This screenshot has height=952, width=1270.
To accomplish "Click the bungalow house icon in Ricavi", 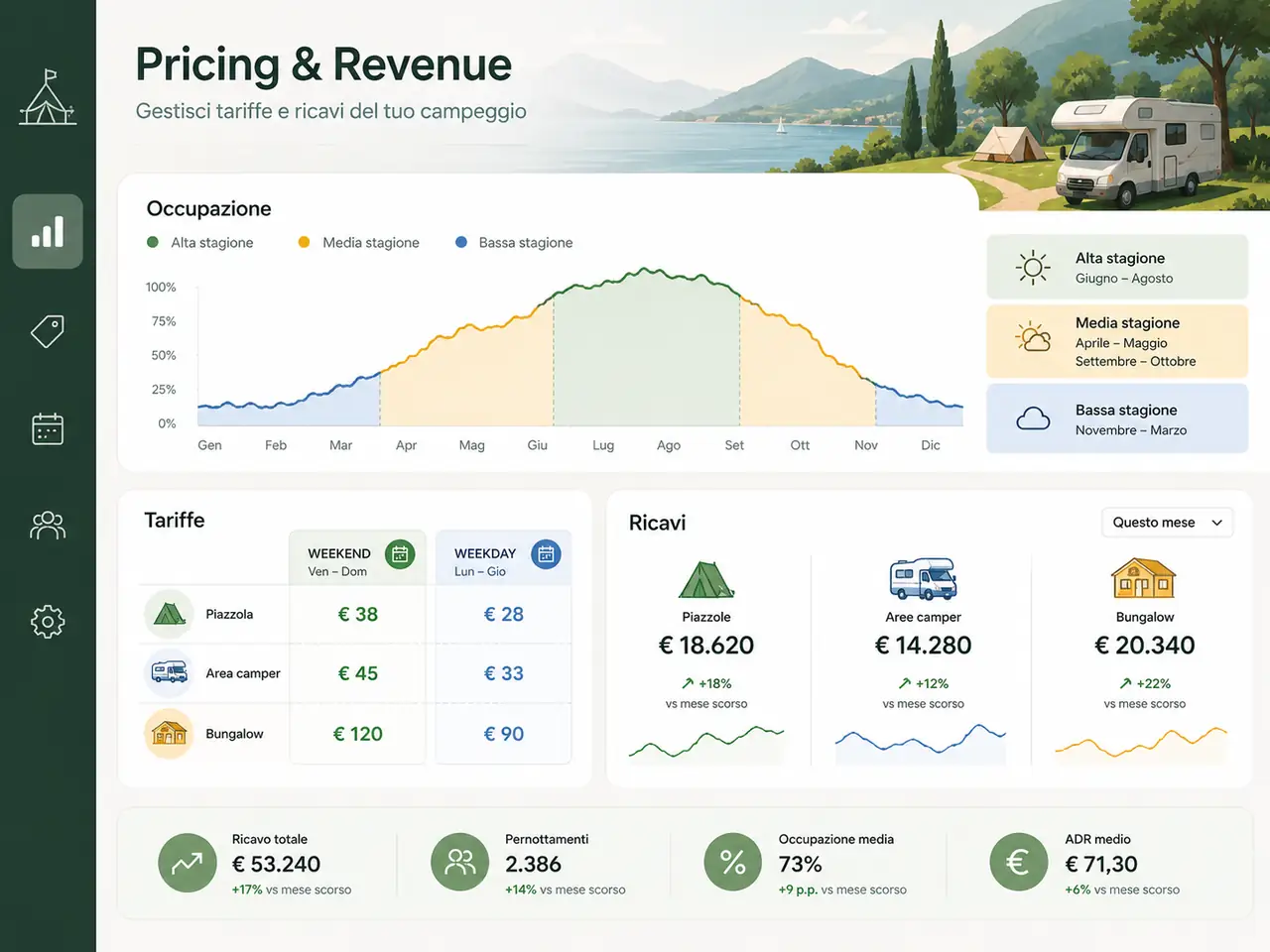I will (x=1144, y=577).
